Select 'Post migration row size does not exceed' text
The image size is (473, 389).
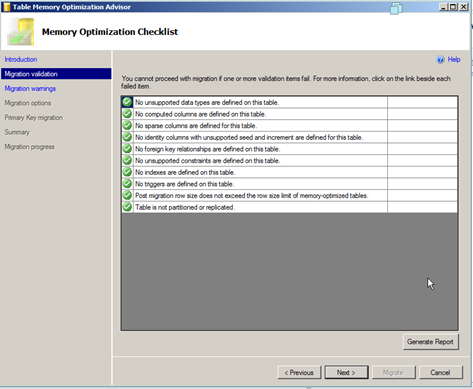252,196
